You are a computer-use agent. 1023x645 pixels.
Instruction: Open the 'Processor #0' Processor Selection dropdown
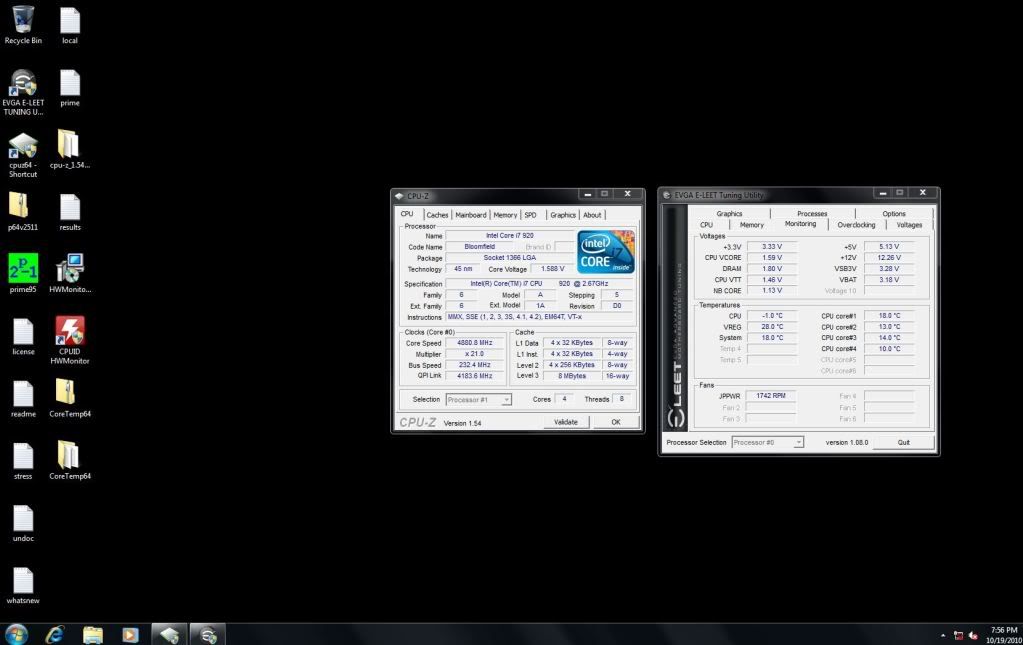(767, 442)
